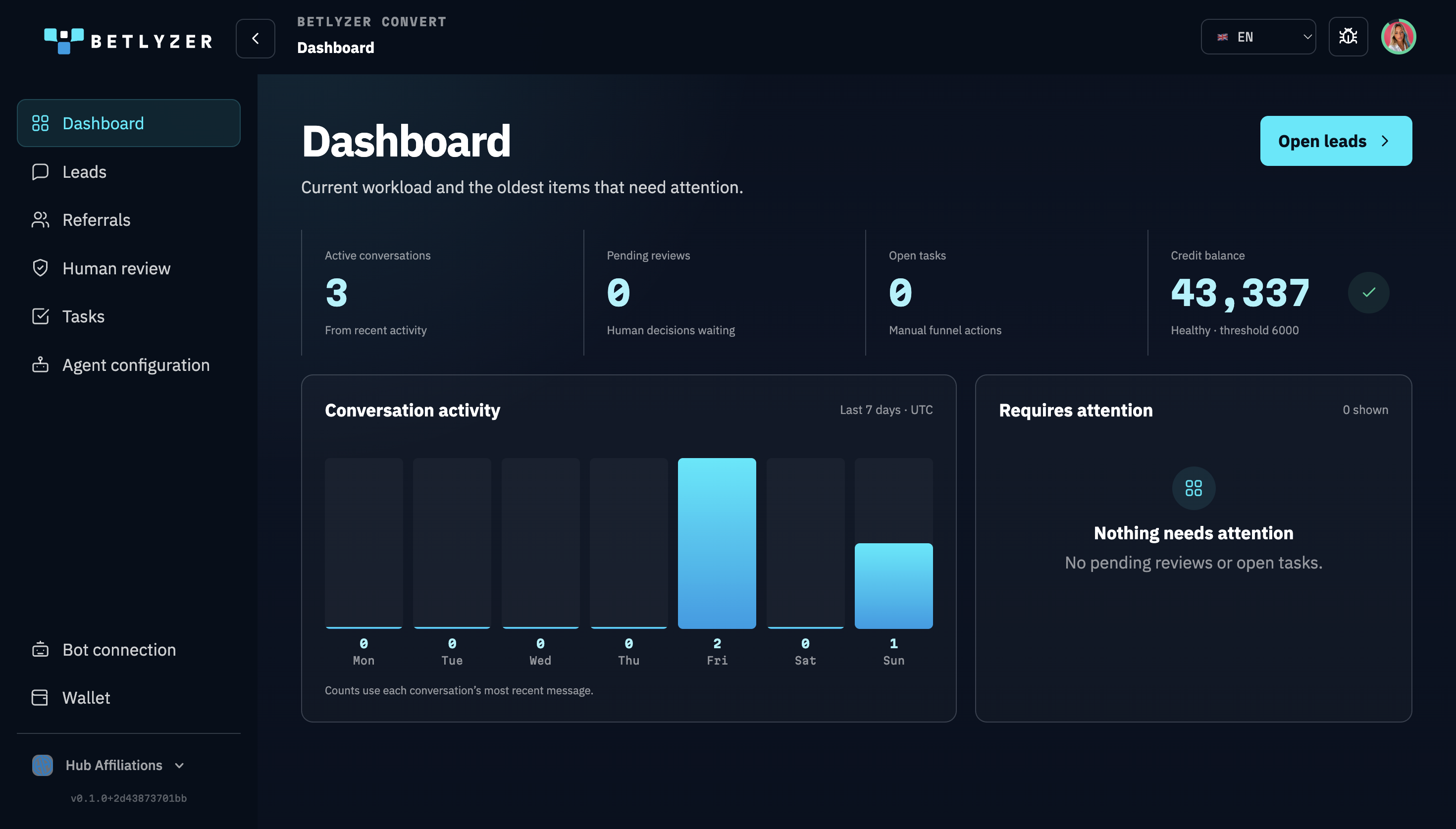Click the Friday activity bar
Image resolution: width=1456 pixels, height=829 pixels.
coord(717,543)
